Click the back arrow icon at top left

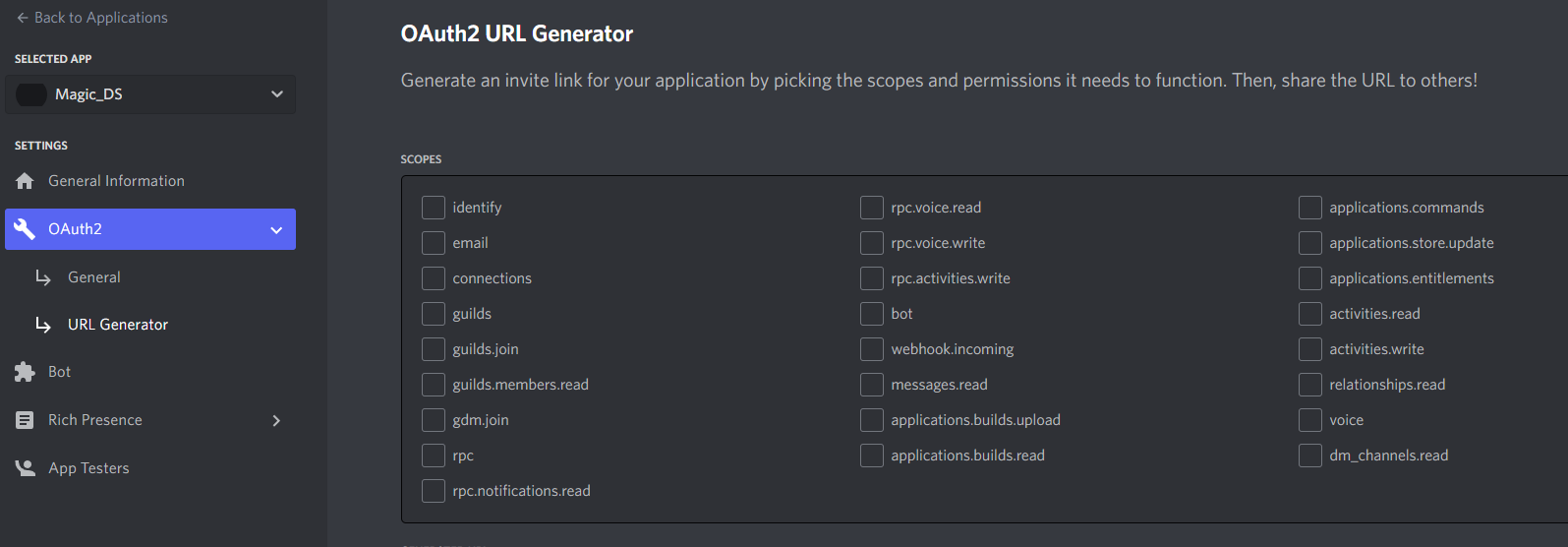[x=22, y=18]
